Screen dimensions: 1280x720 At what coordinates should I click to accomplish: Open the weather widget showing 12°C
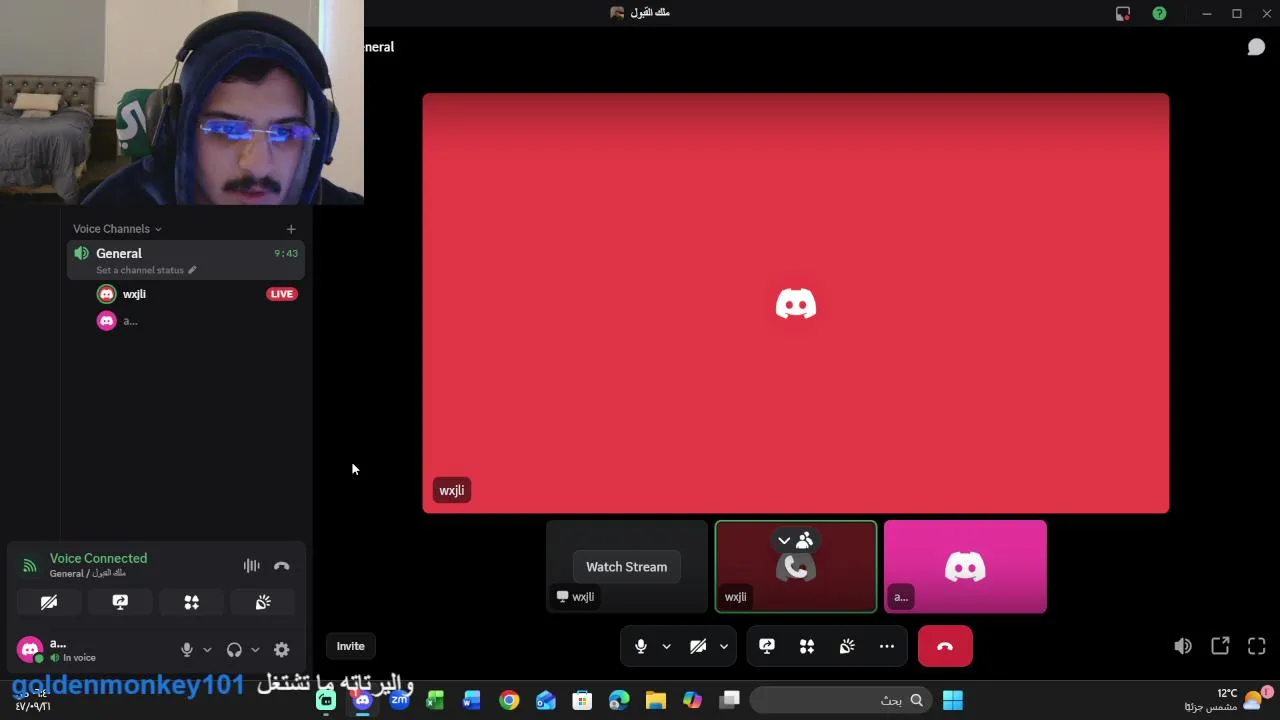pyautogui.click(x=1228, y=700)
